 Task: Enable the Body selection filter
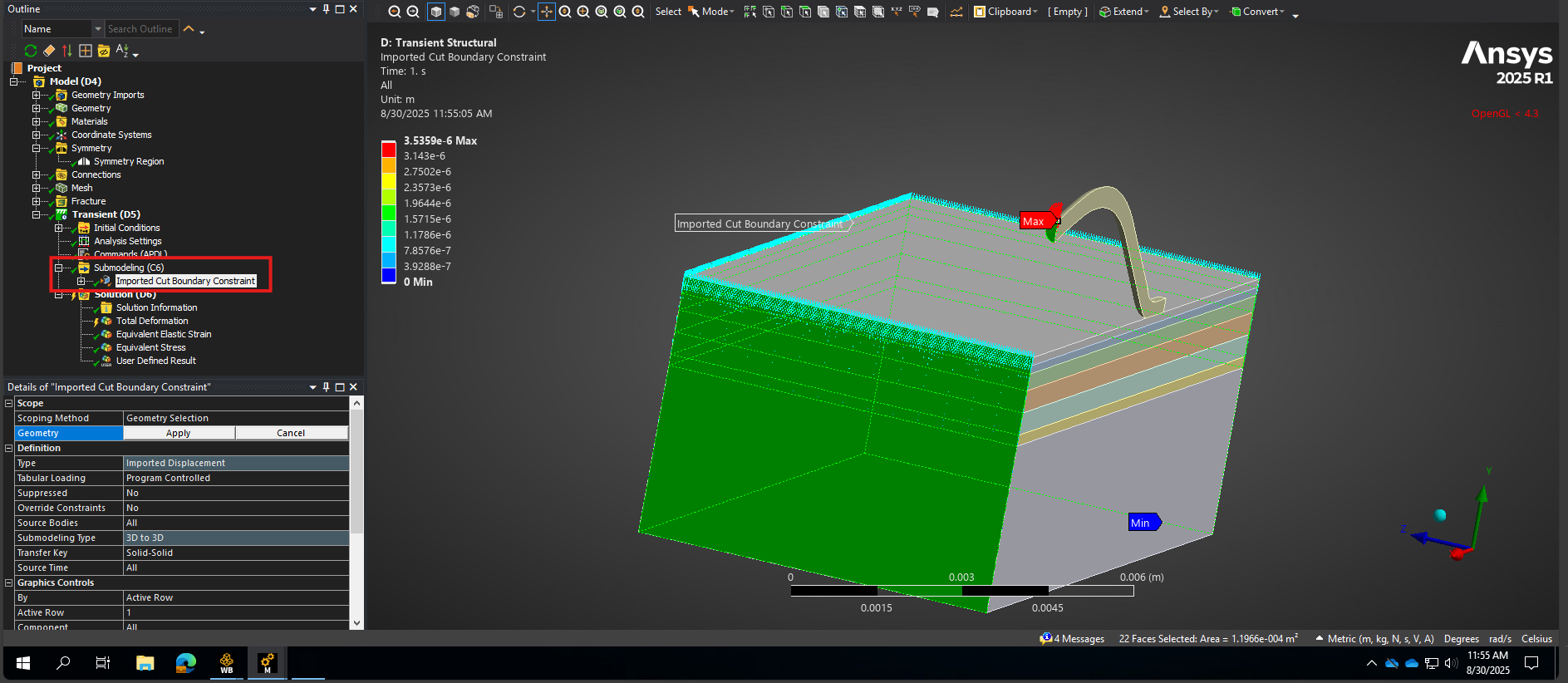tap(823, 12)
